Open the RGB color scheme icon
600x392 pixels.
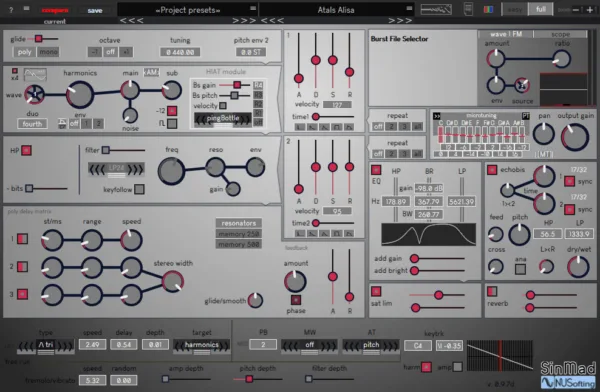[x=488, y=10]
